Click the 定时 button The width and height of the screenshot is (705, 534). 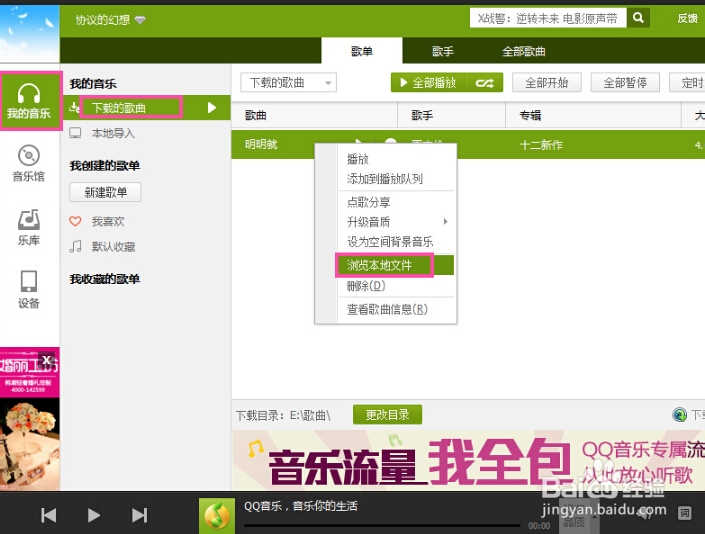point(687,83)
